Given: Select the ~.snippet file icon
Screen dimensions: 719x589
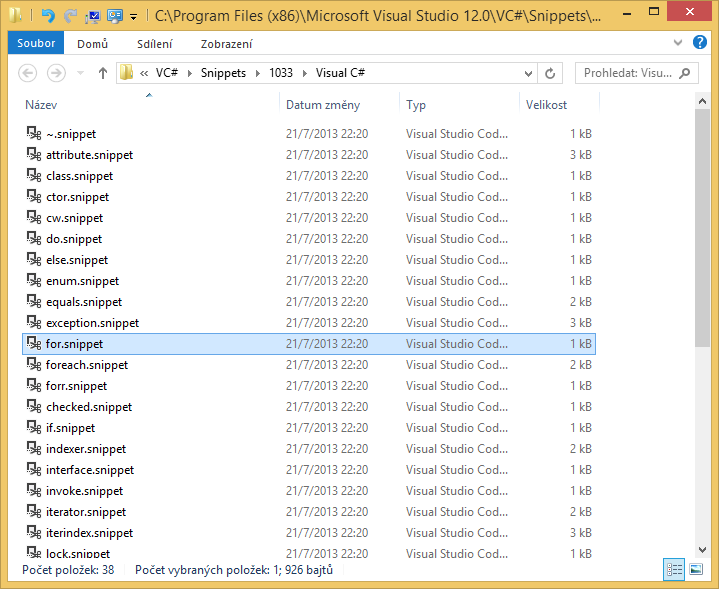Looking at the screenshot, I should (x=34, y=133).
